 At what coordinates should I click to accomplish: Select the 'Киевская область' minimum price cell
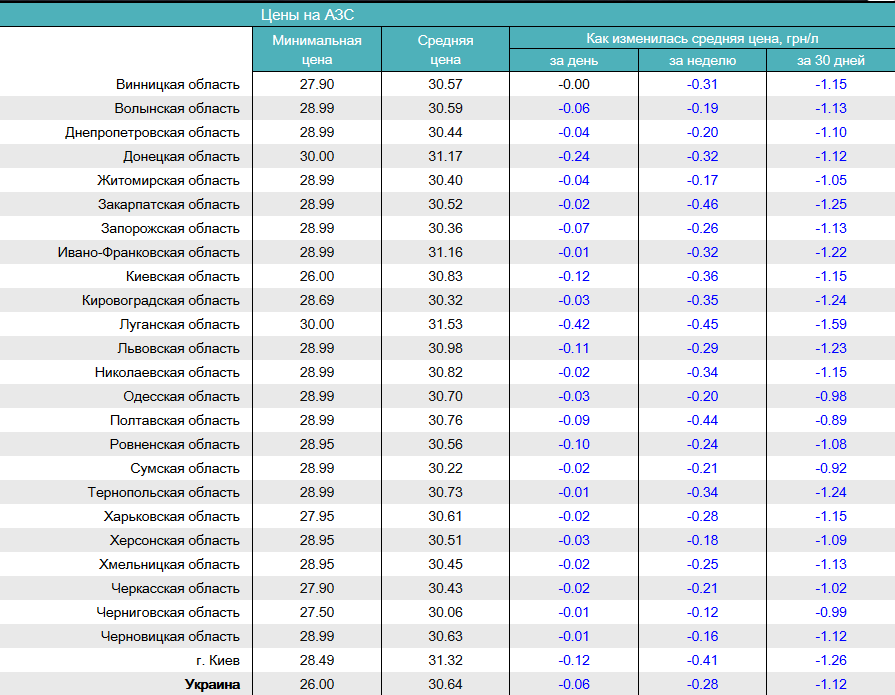(316, 276)
